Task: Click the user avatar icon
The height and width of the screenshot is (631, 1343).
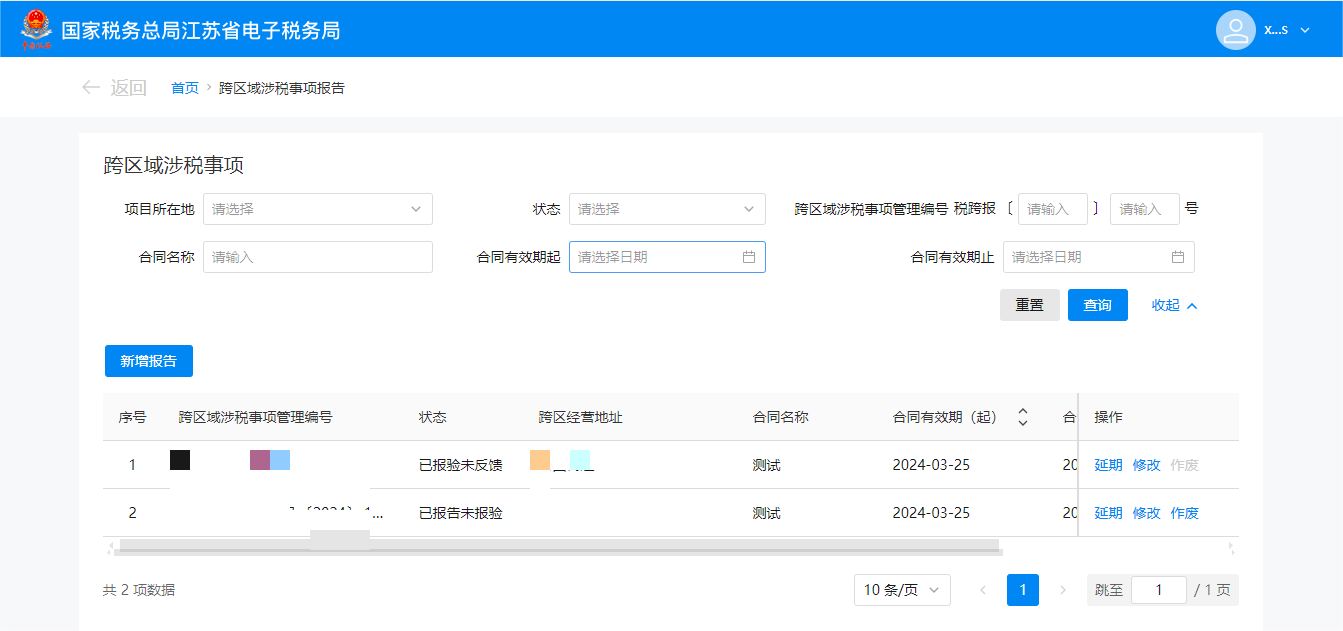Action: [1235, 29]
